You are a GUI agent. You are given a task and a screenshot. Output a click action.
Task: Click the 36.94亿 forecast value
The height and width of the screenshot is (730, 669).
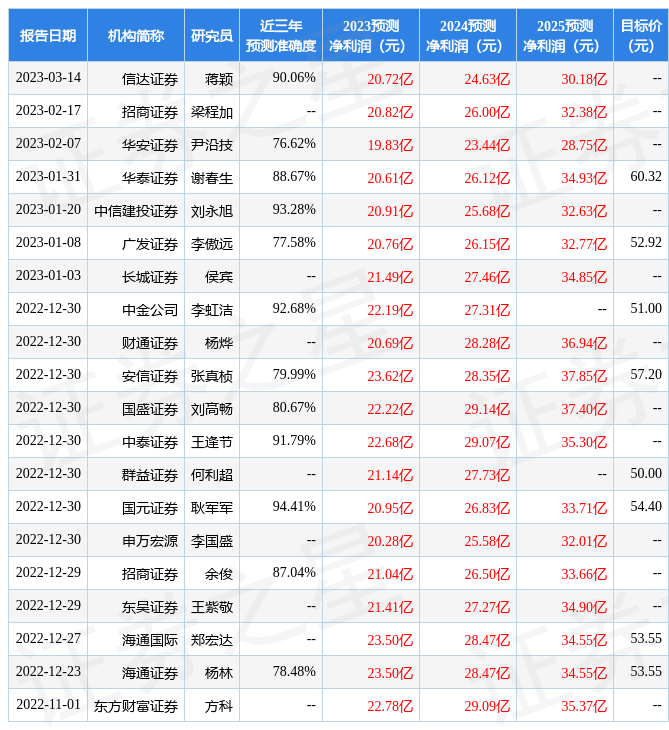pyautogui.click(x=584, y=343)
